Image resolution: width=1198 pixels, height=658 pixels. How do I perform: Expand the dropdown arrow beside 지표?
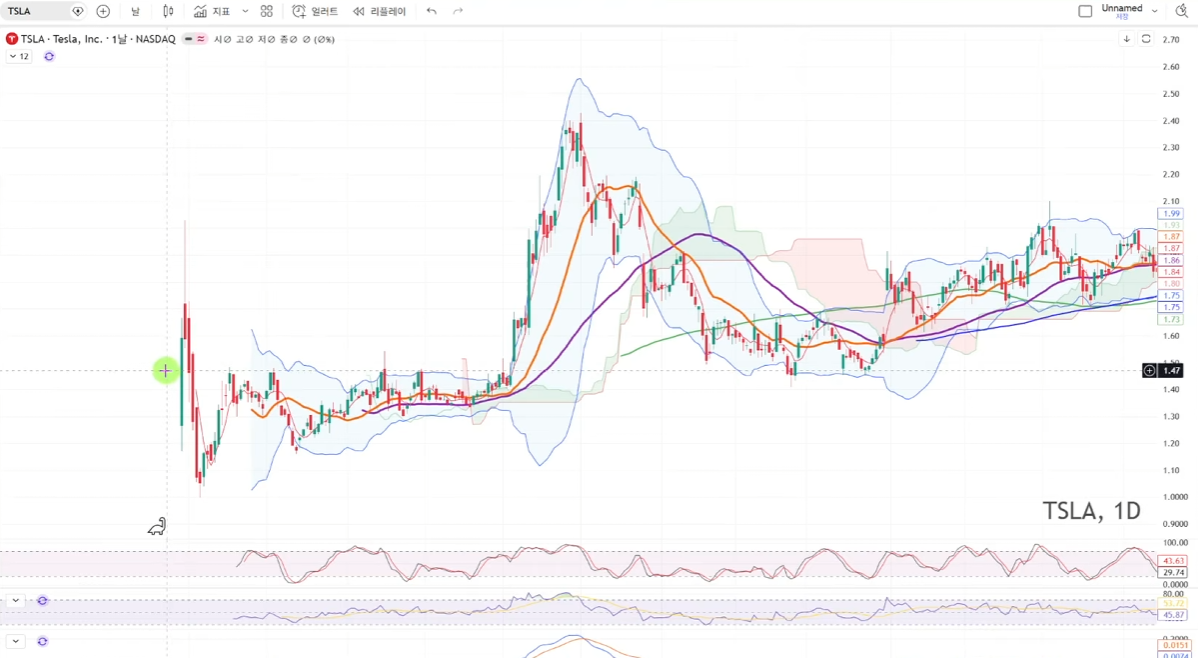[x=245, y=11]
